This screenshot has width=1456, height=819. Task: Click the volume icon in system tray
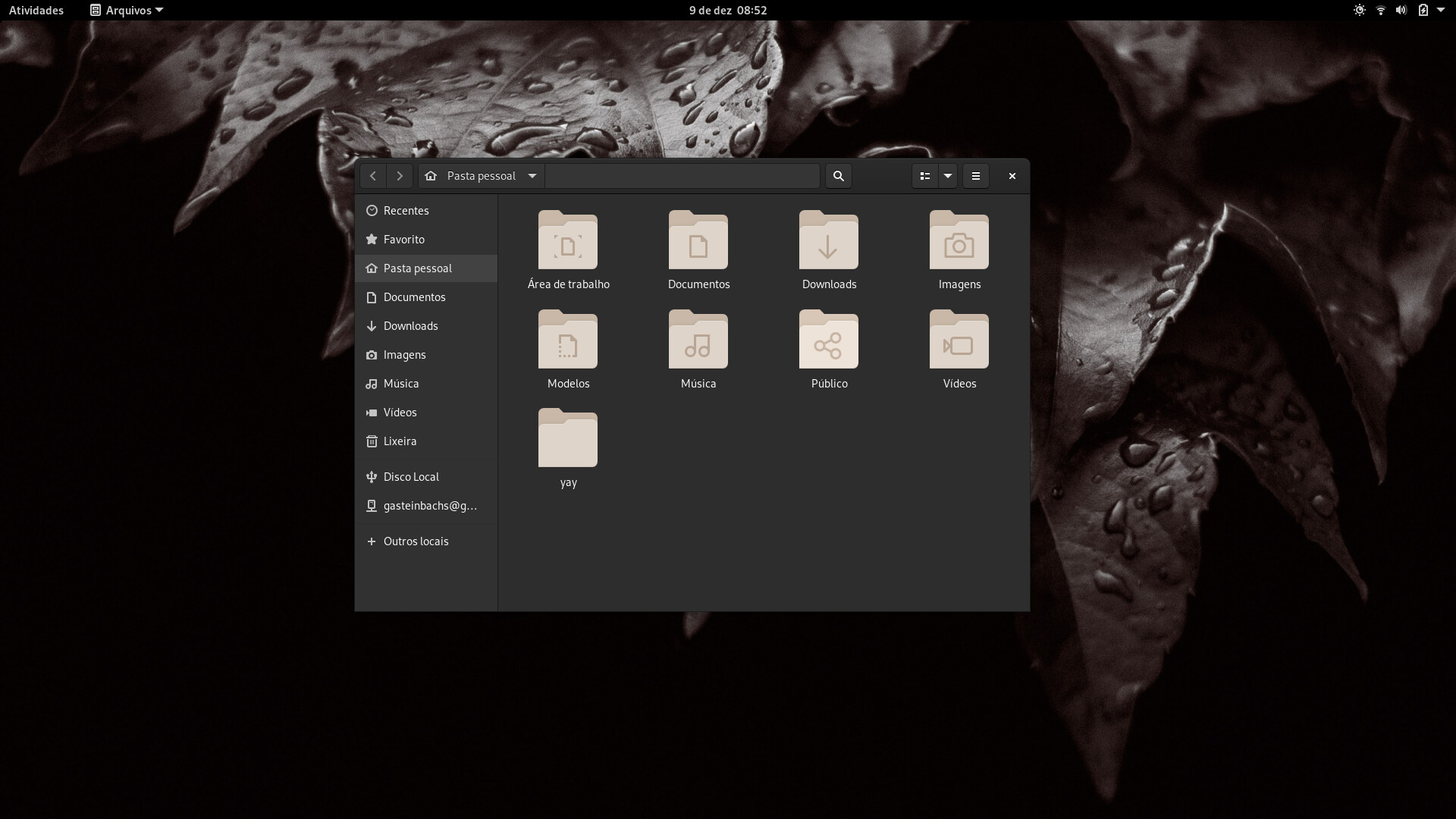[1401, 10]
